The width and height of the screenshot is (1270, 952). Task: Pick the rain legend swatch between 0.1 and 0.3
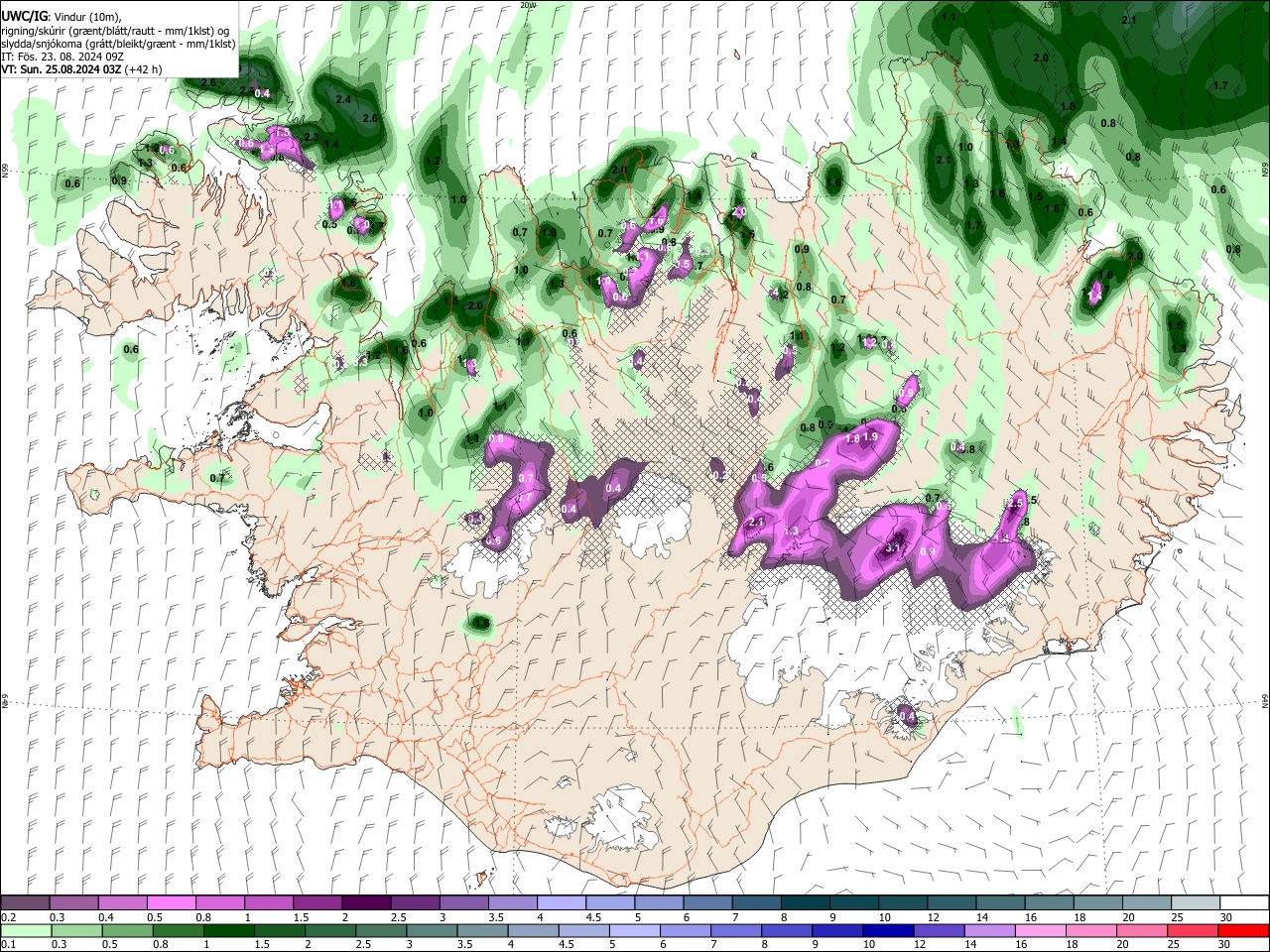click(25, 930)
